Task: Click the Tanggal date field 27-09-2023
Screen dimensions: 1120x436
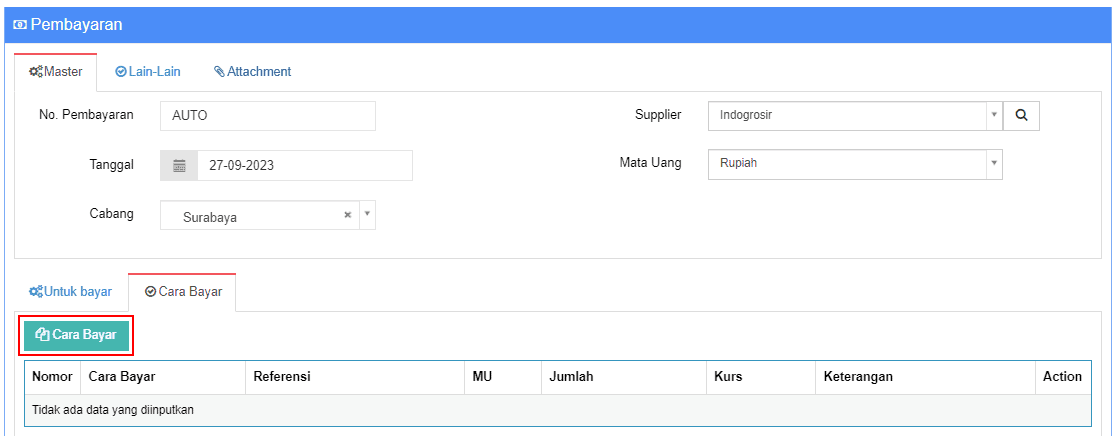Action: pyautogui.click(x=305, y=166)
